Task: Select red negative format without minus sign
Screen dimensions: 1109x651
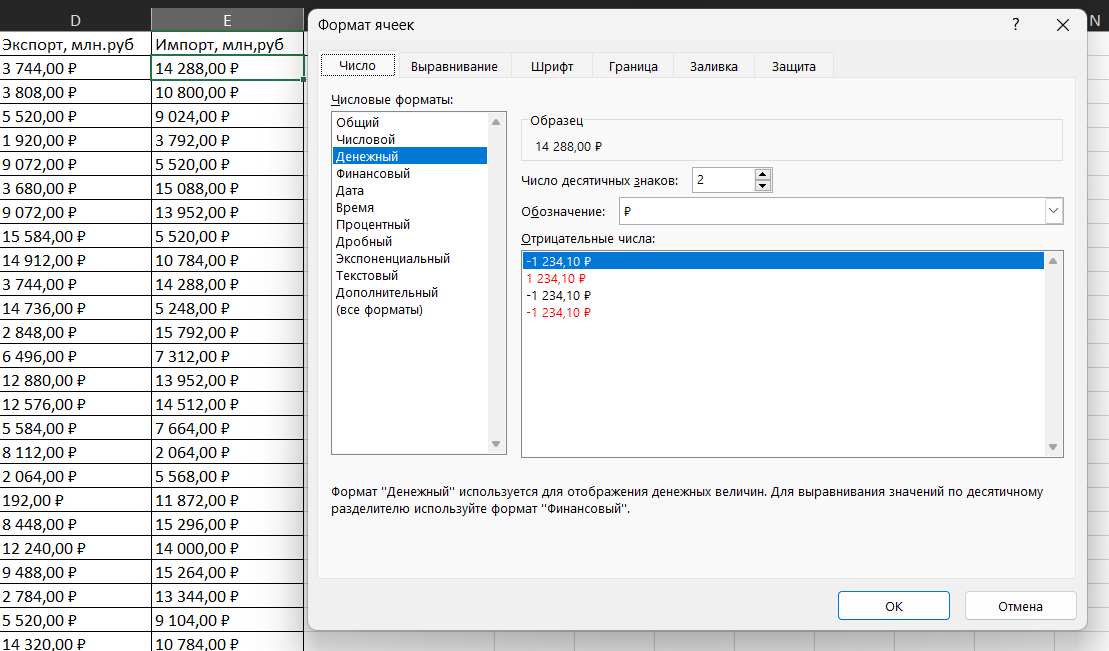Action: (x=556, y=278)
